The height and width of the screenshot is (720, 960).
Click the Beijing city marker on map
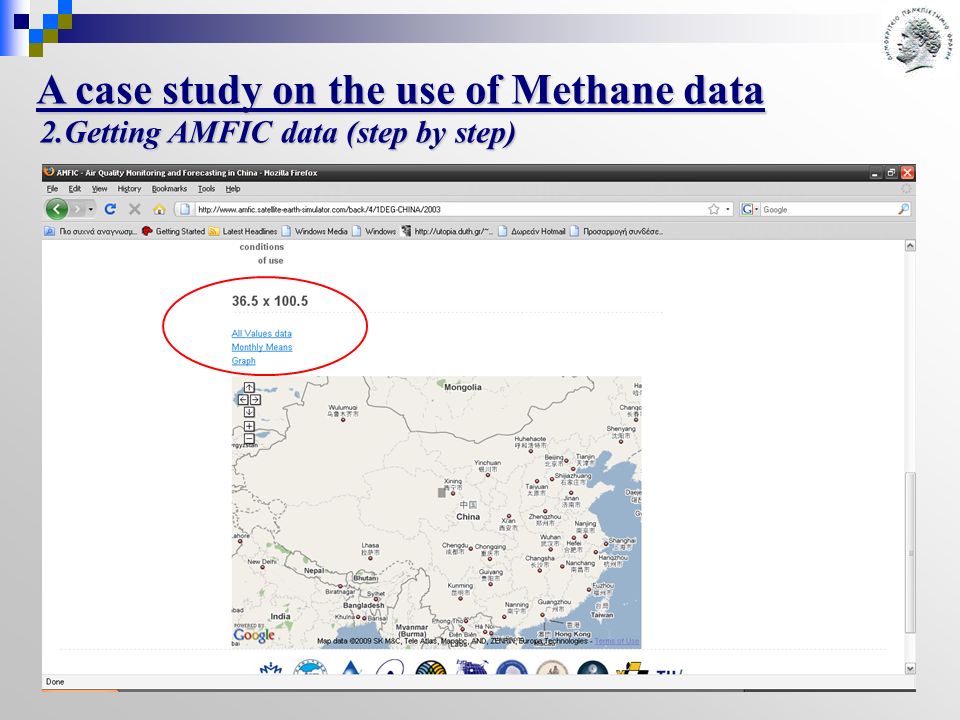pos(566,460)
